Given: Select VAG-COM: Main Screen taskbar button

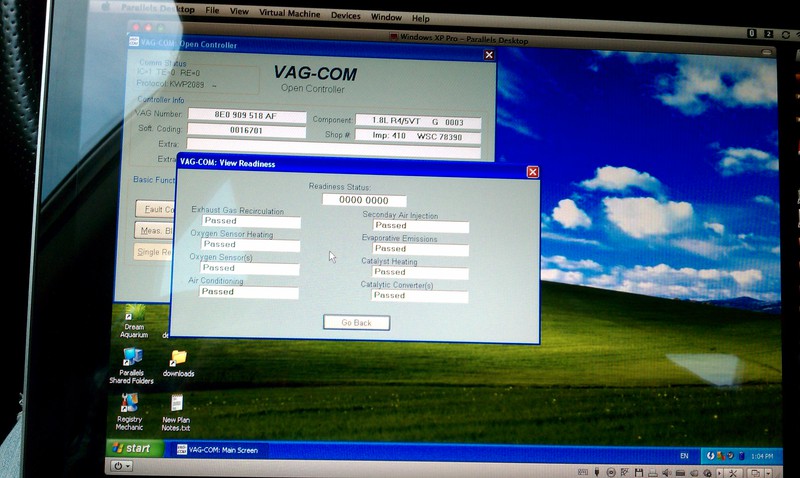Looking at the screenshot, I should [x=218, y=450].
